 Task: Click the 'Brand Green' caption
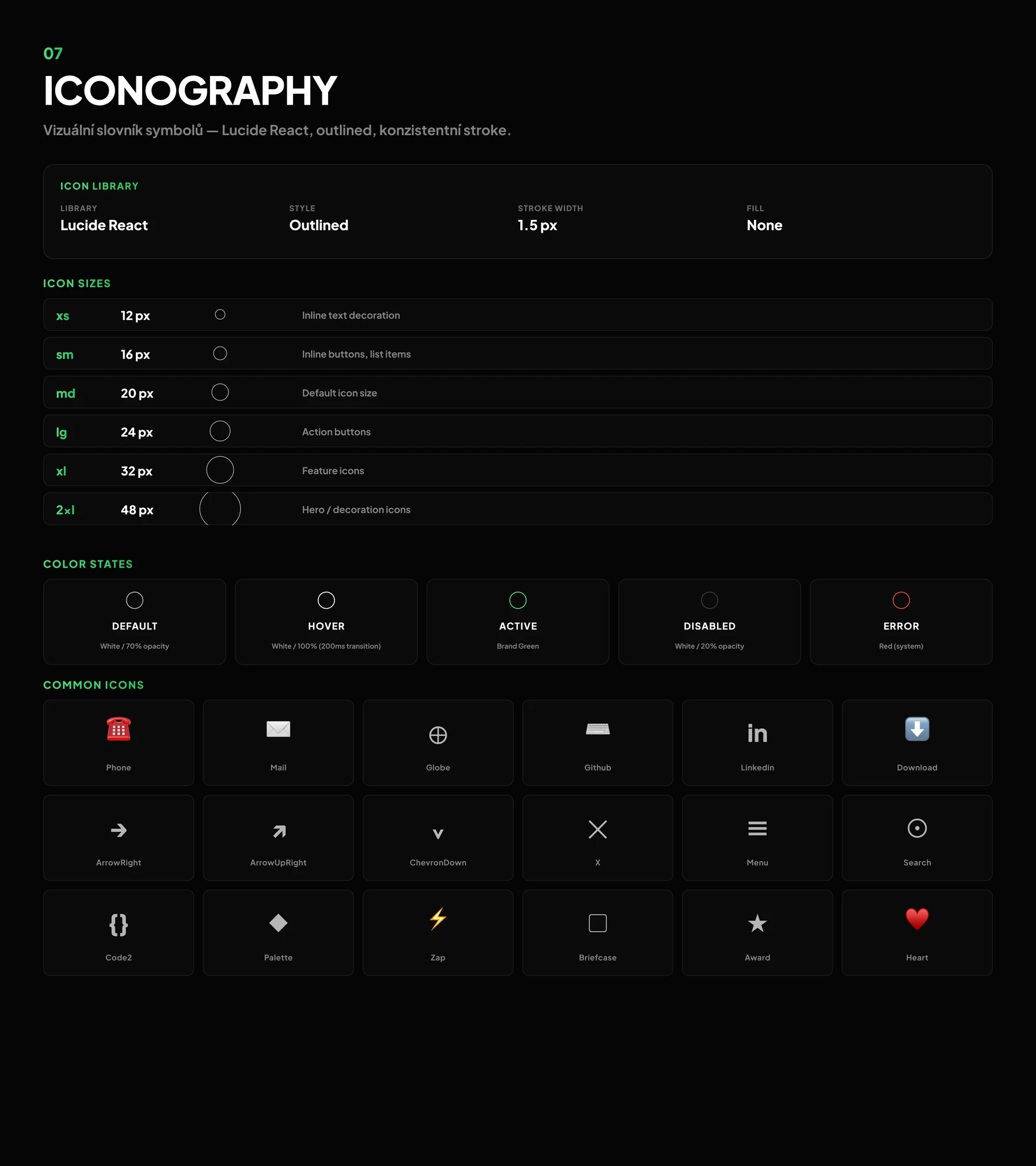(x=518, y=646)
